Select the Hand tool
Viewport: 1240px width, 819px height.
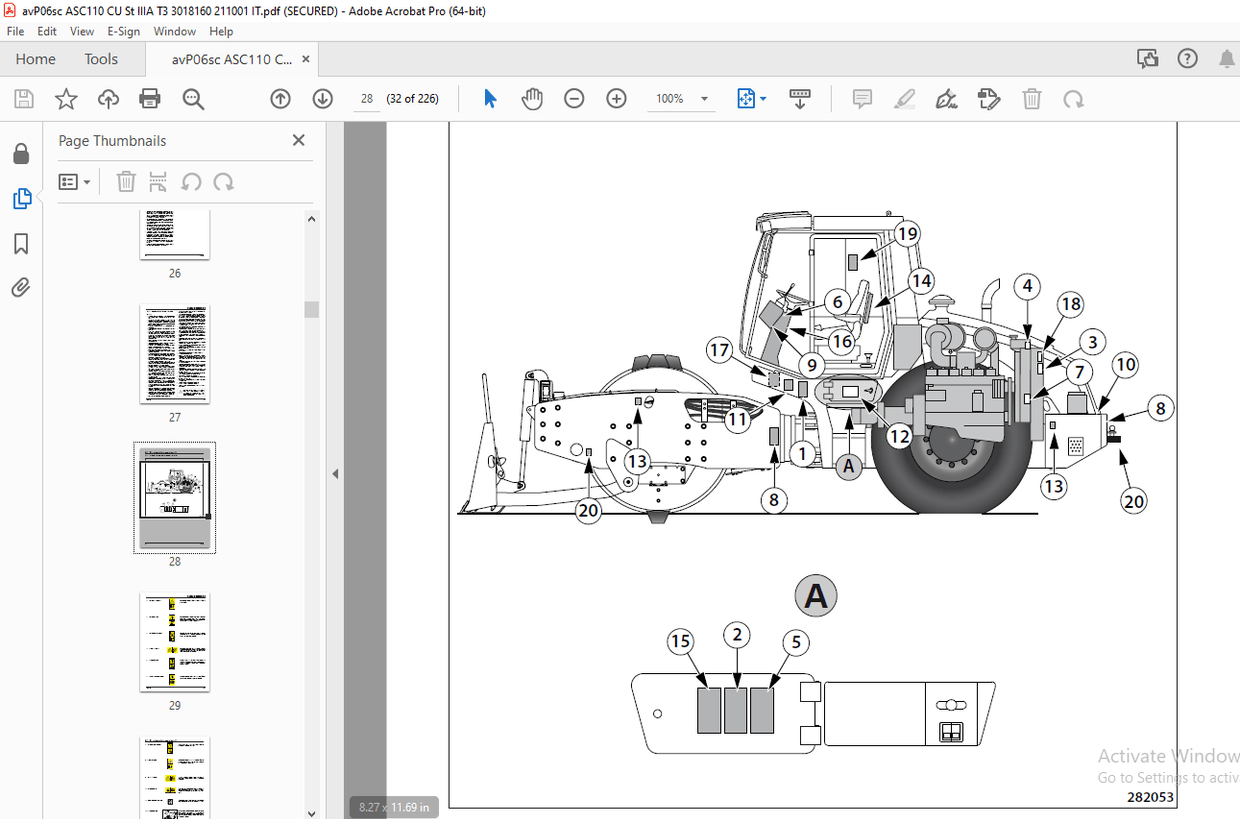(x=532, y=98)
